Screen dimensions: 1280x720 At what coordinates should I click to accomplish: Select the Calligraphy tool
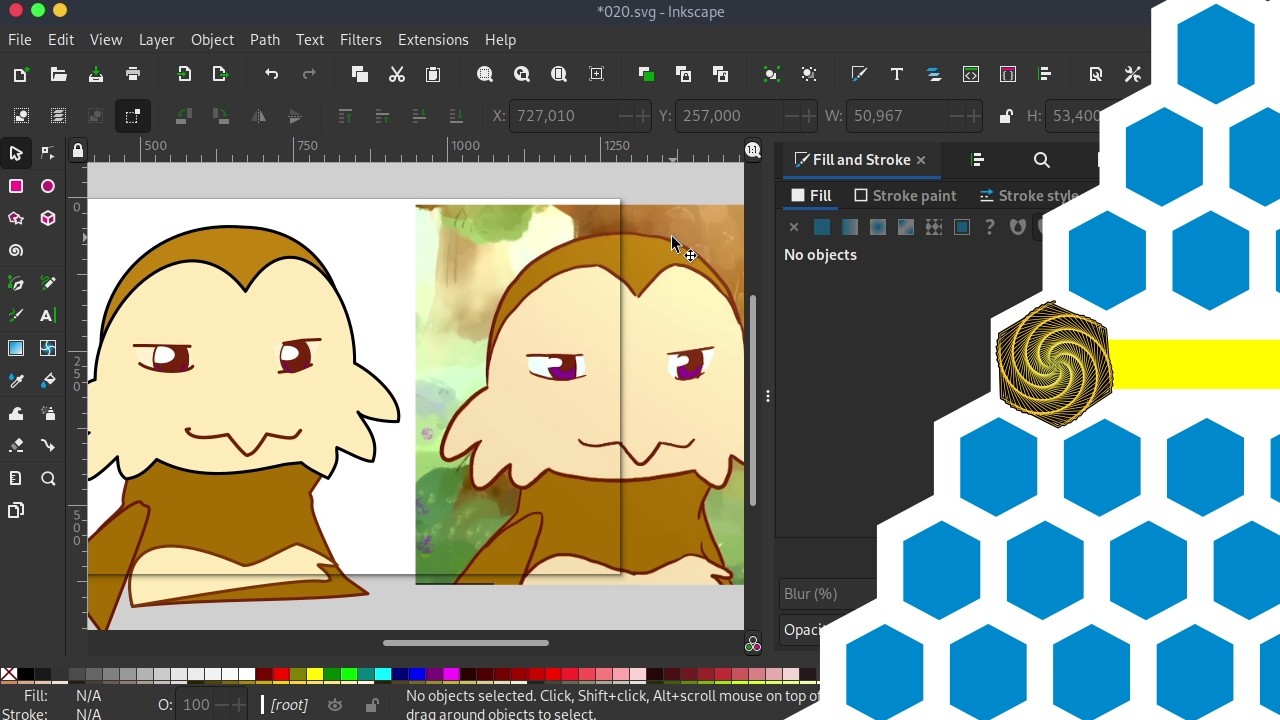[x=16, y=316]
